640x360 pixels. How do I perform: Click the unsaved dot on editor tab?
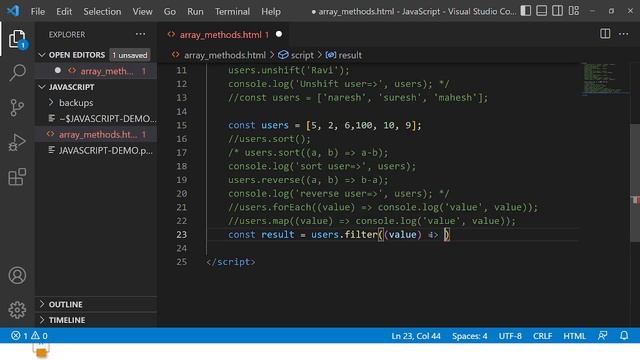click(279, 34)
